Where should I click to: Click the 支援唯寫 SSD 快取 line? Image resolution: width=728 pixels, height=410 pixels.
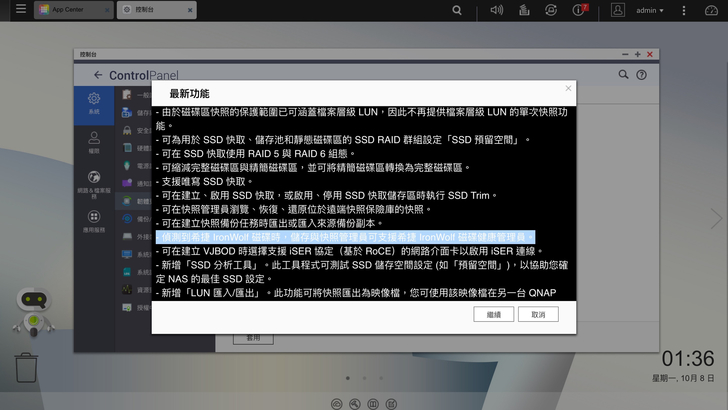(x=205, y=182)
